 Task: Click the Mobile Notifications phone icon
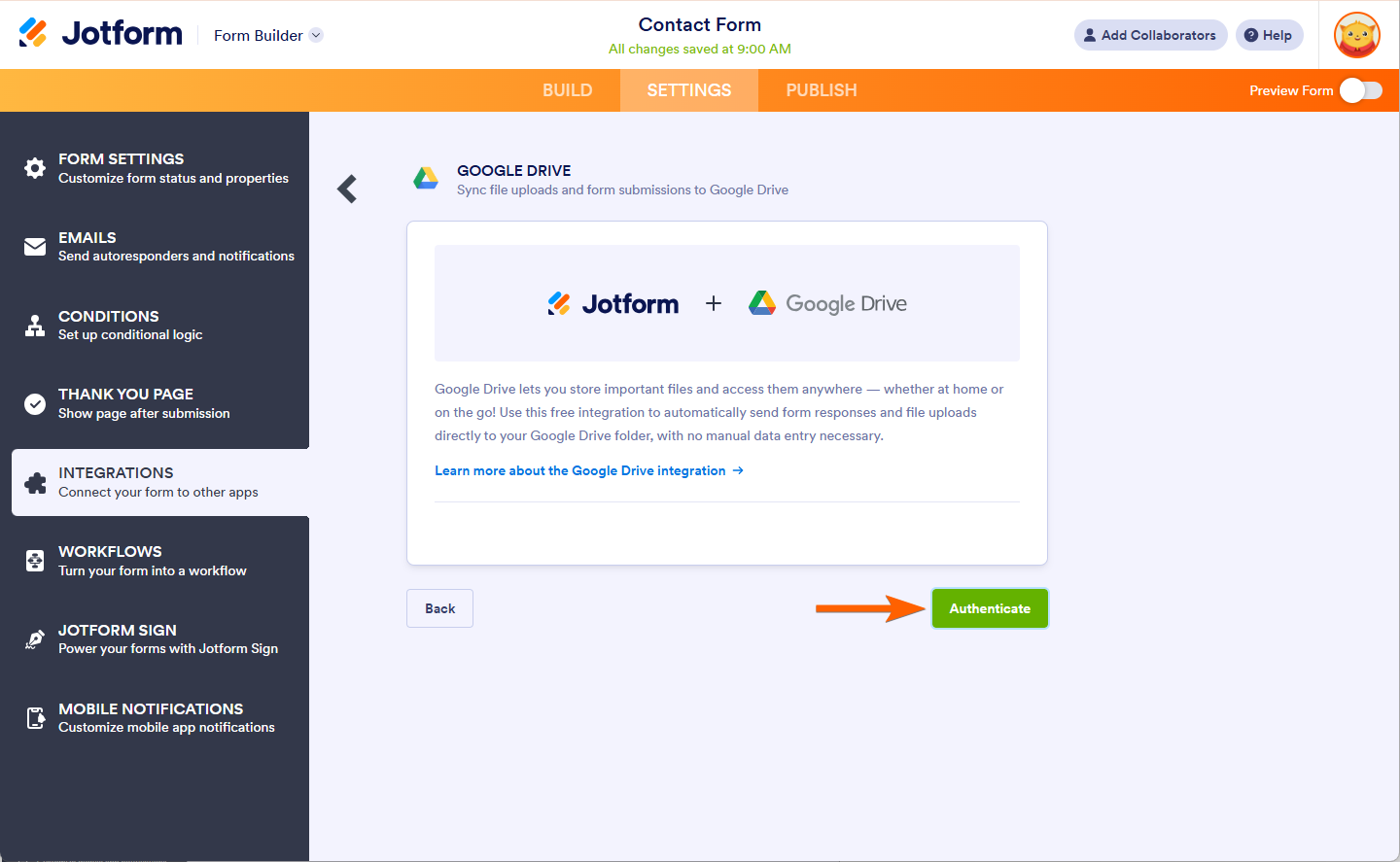tap(35, 718)
